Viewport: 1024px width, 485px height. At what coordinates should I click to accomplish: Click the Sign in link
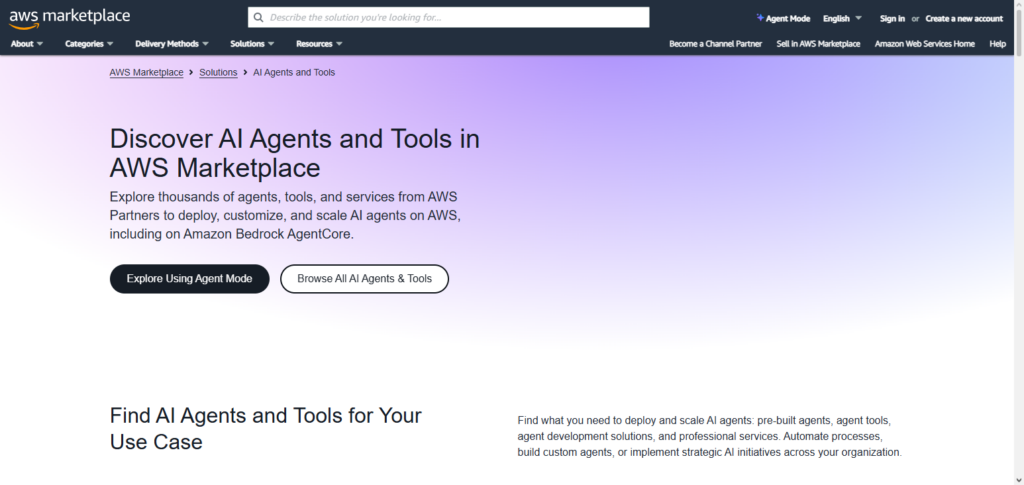[892, 18]
